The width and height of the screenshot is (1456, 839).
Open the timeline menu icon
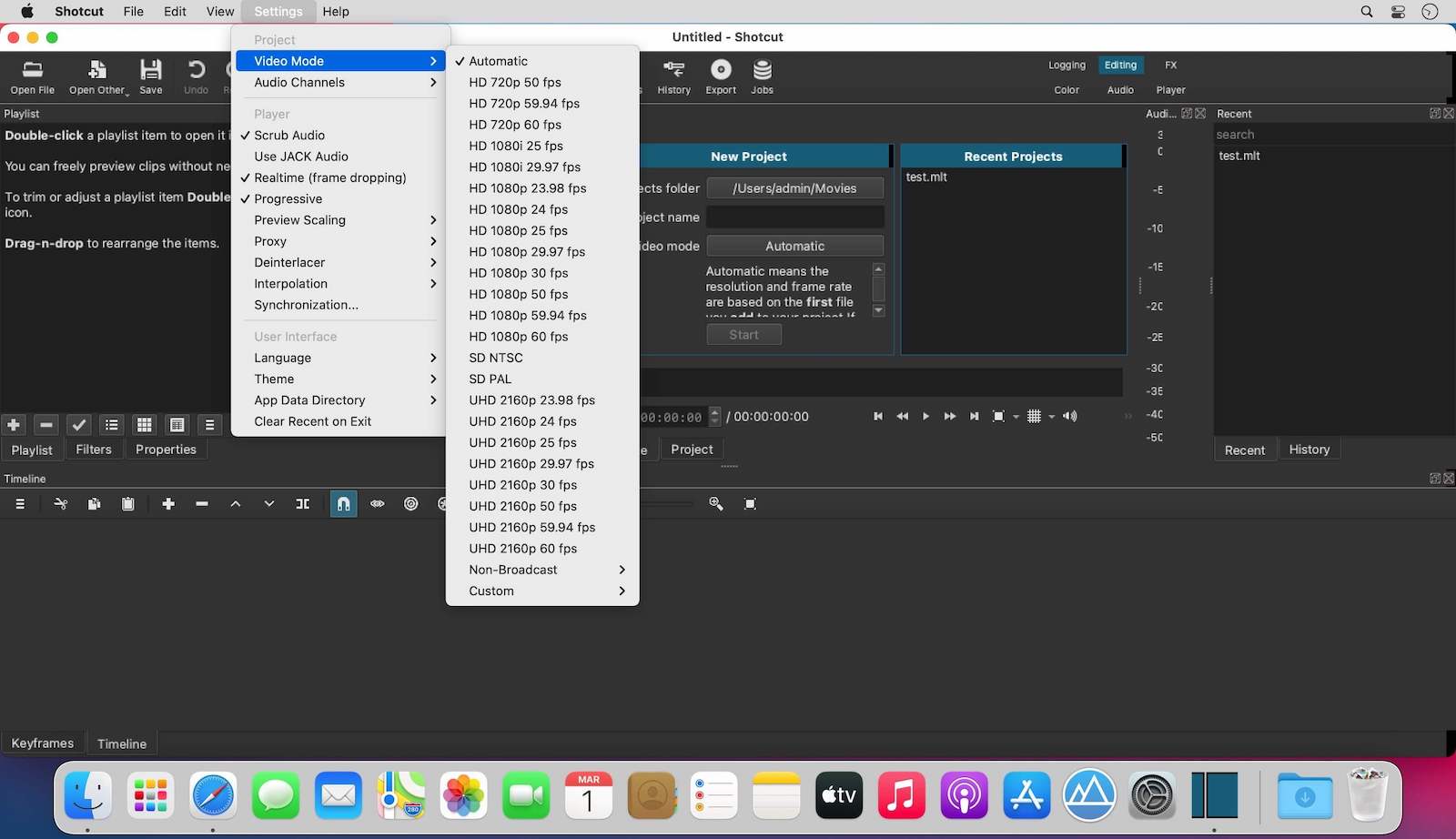point(20,504)
